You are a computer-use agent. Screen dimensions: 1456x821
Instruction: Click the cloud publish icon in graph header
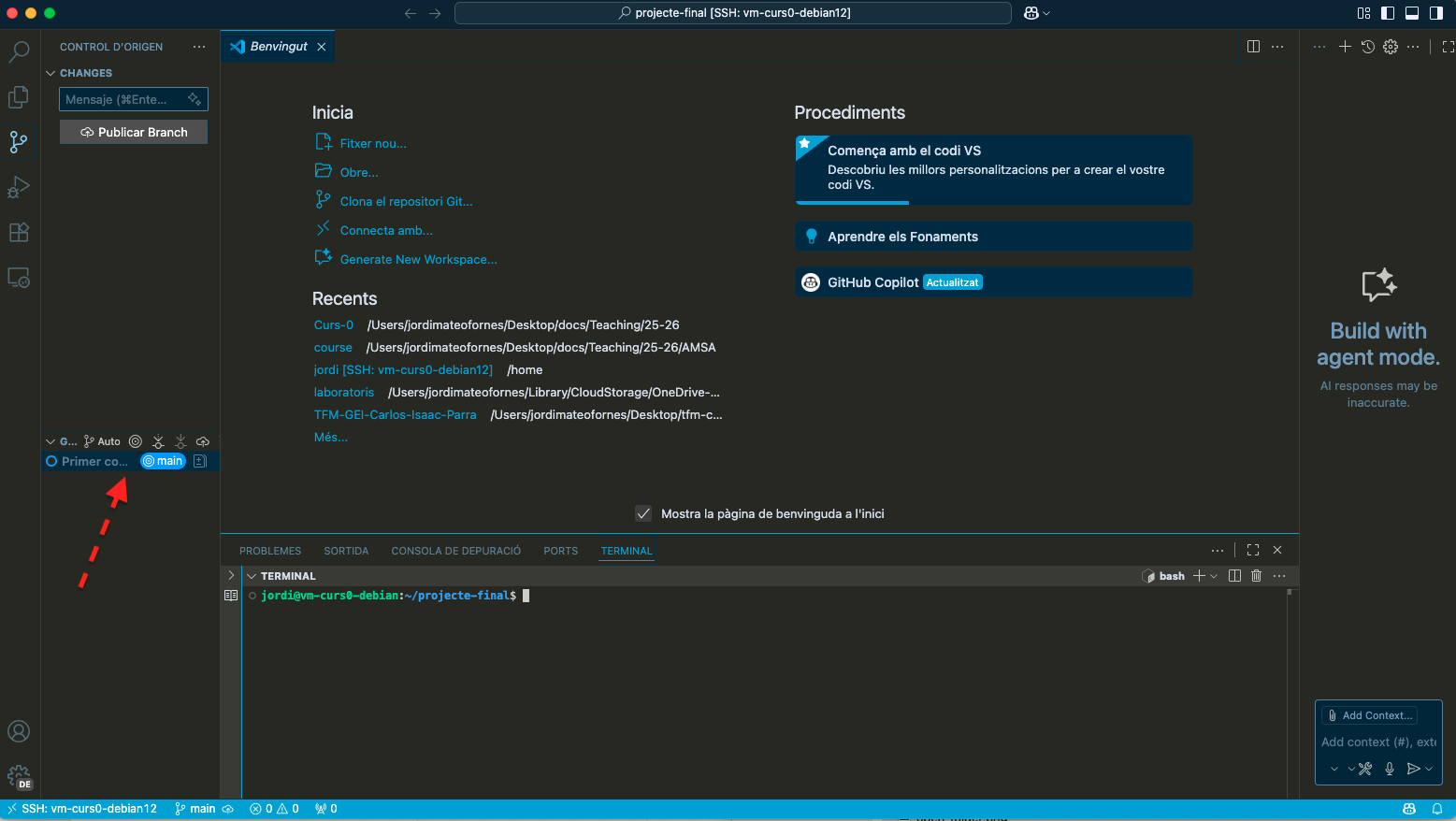[203, 441]
